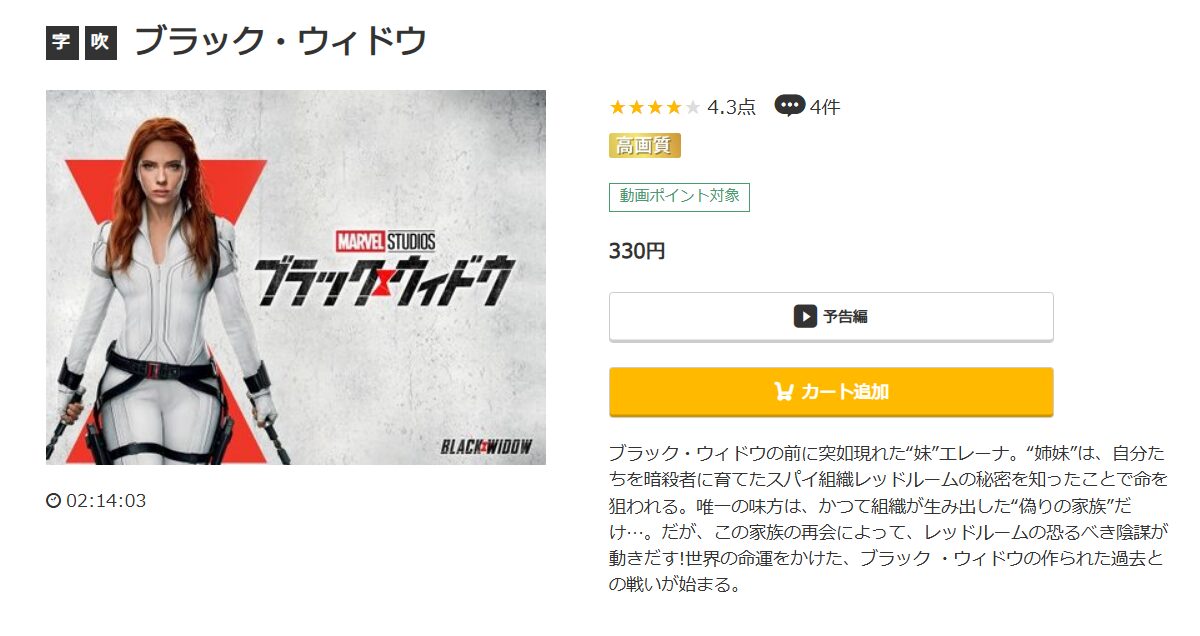Play the trailer via 予告編 button
This screenshot has width=1200, height=636.
[831, 316]
